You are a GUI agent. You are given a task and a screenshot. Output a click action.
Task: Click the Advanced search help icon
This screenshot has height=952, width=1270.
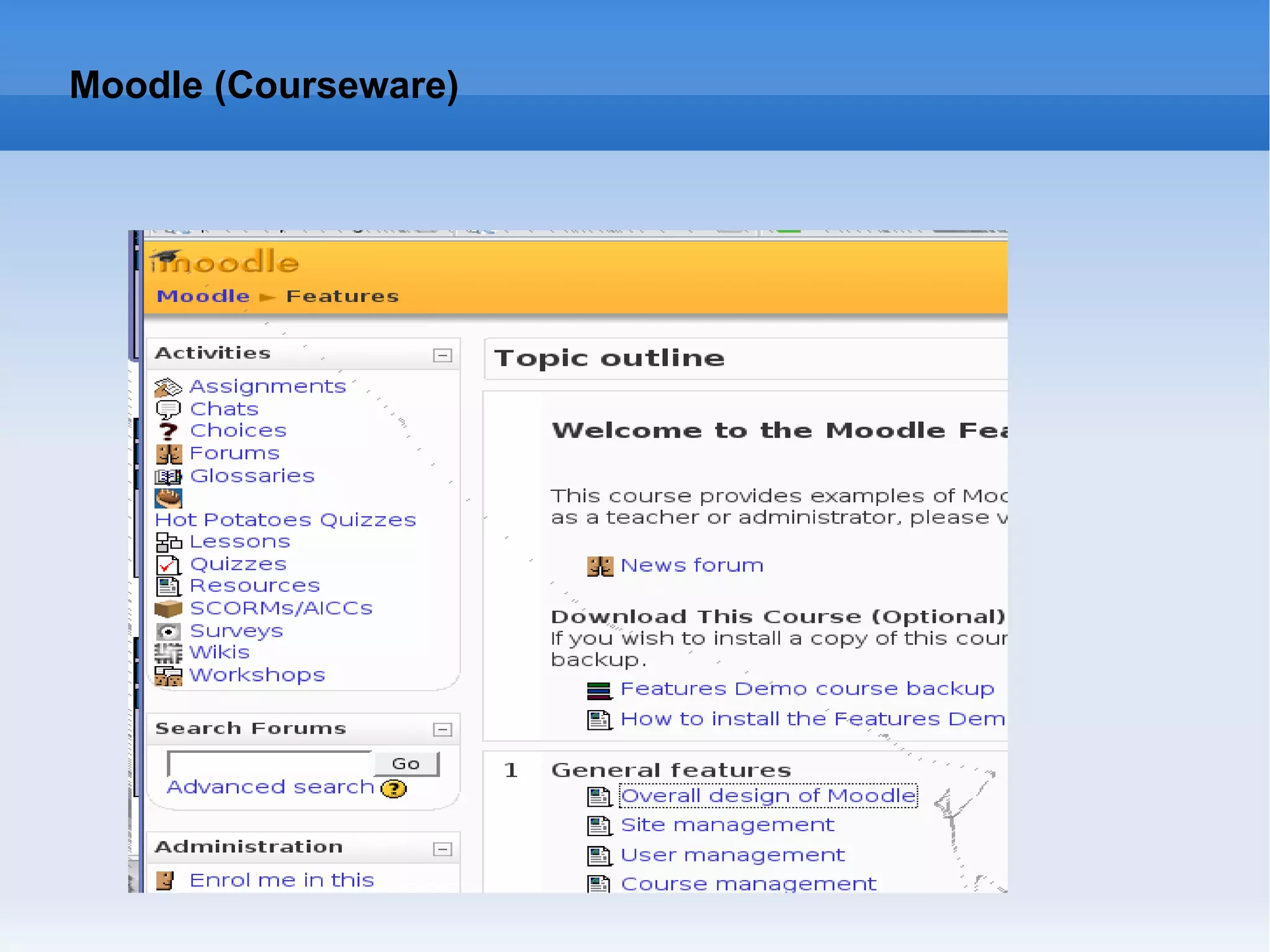[394, 790]
